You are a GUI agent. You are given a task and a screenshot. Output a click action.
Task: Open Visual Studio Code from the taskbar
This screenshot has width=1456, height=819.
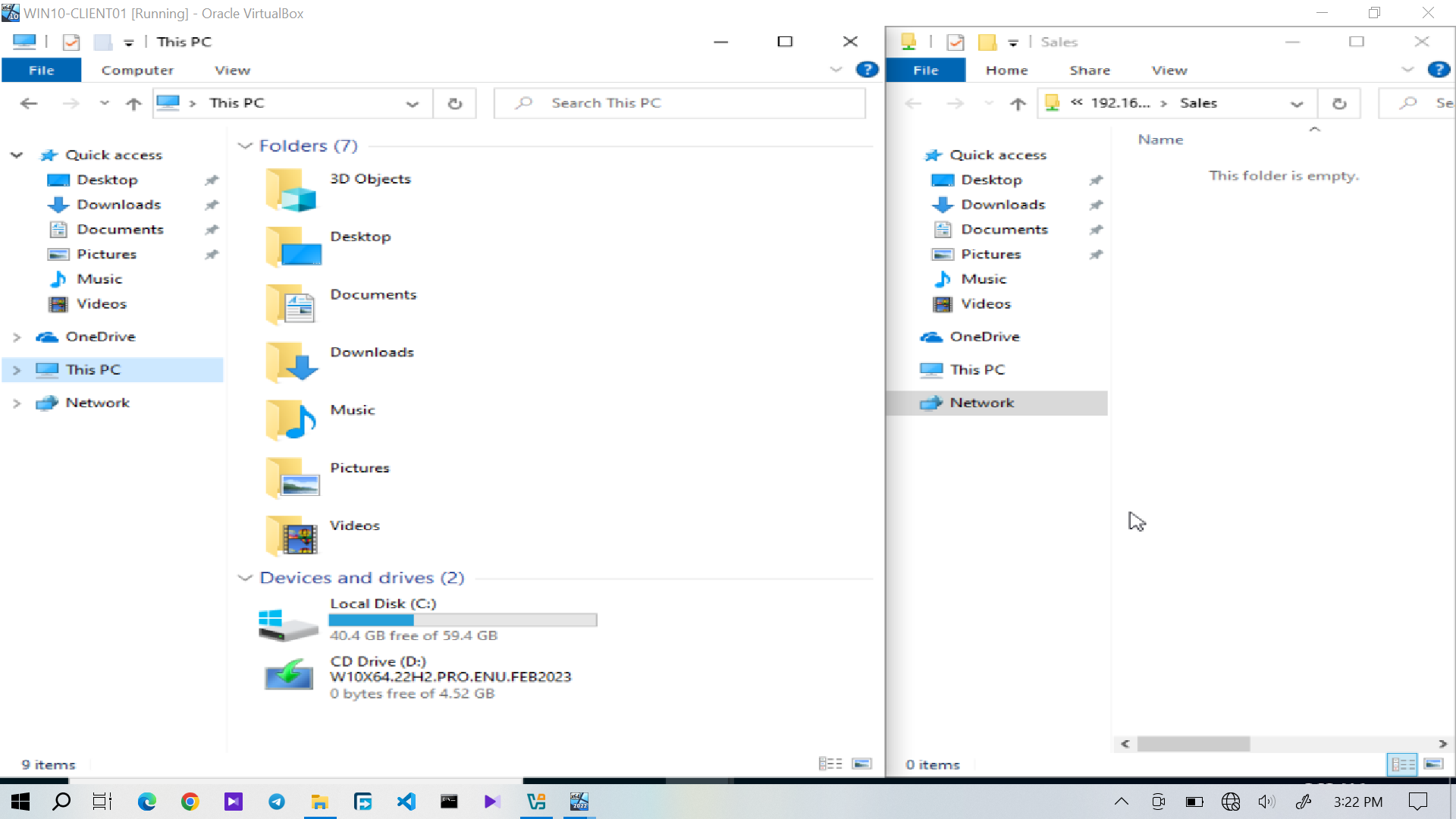point(406,802)
